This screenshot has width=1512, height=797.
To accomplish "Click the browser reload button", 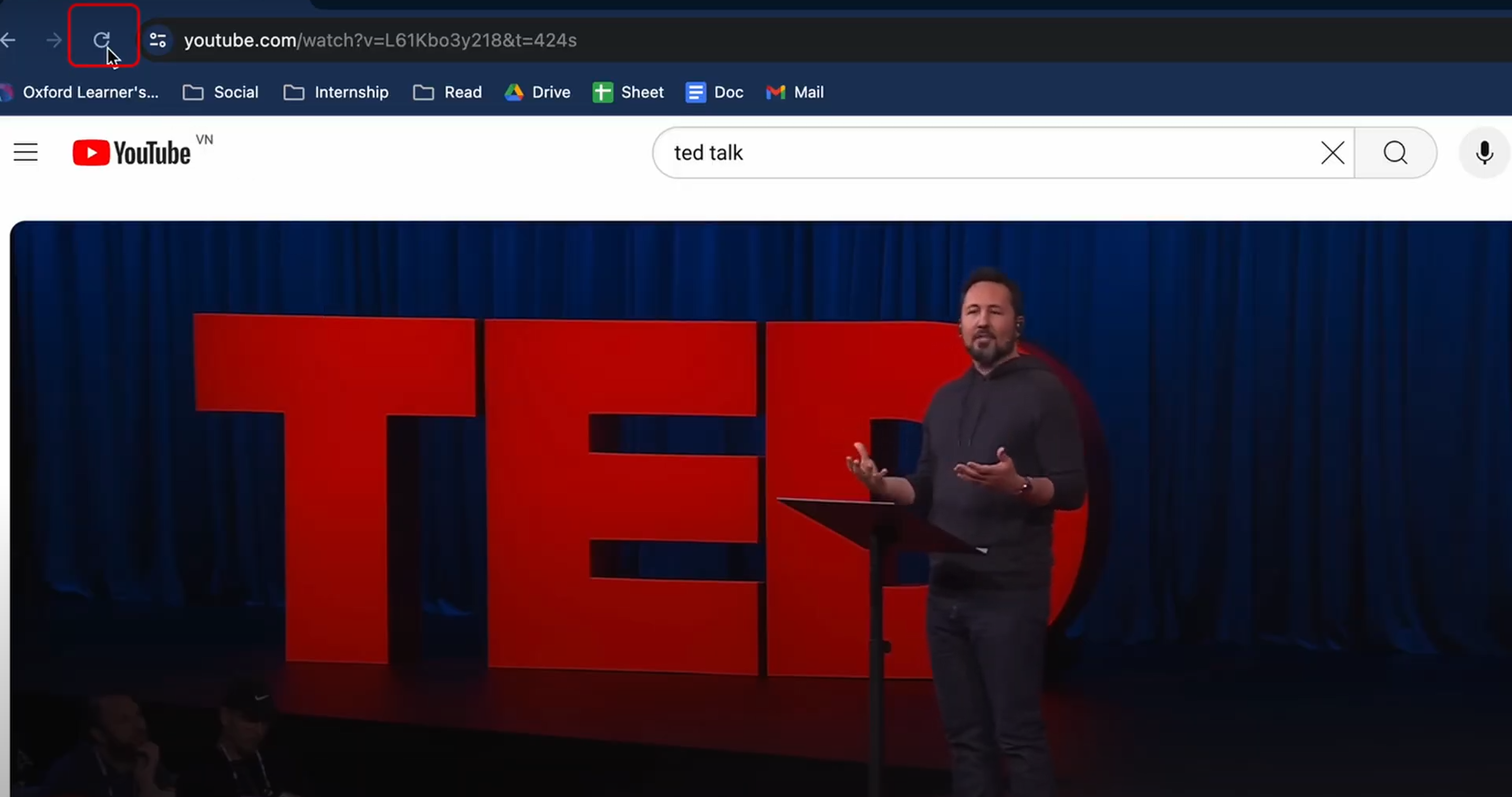I will (x=102, y=40).
